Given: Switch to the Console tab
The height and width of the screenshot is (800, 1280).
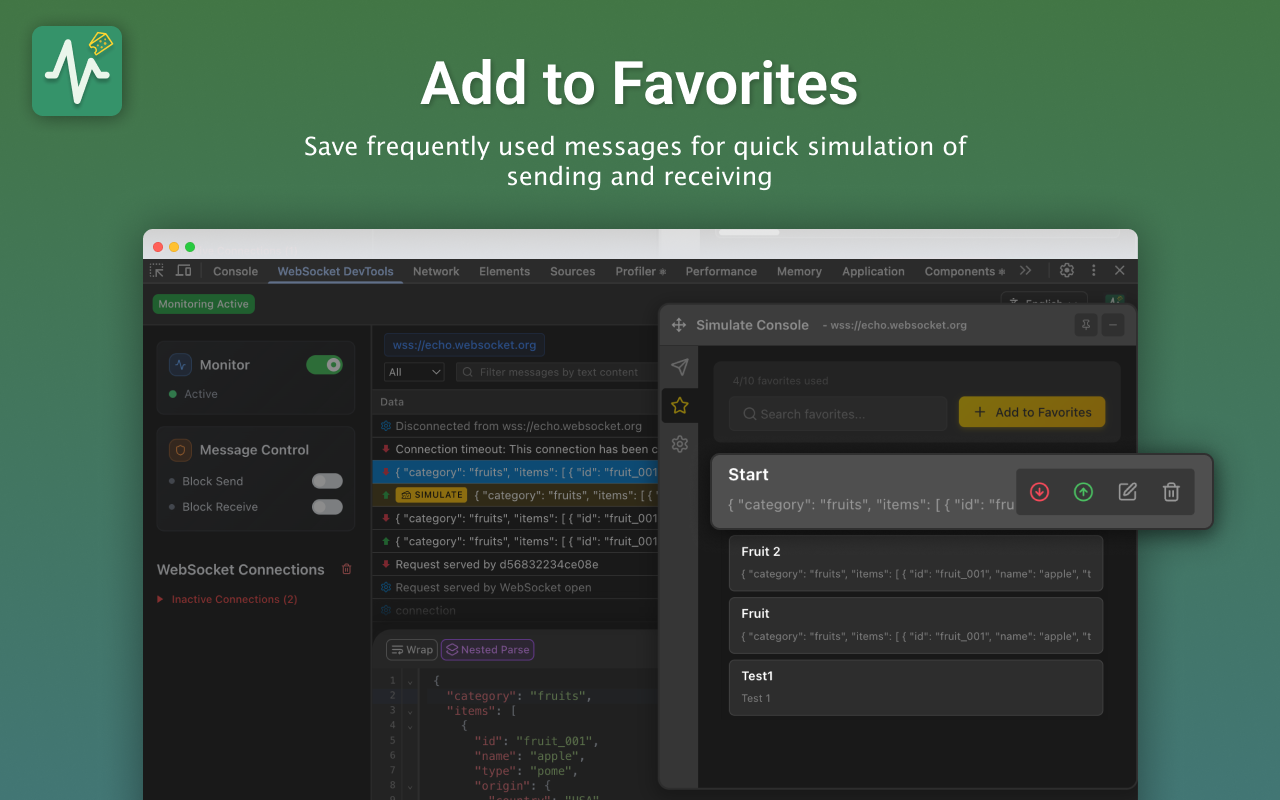Looking at the screenshot, I should pos(235,271).
